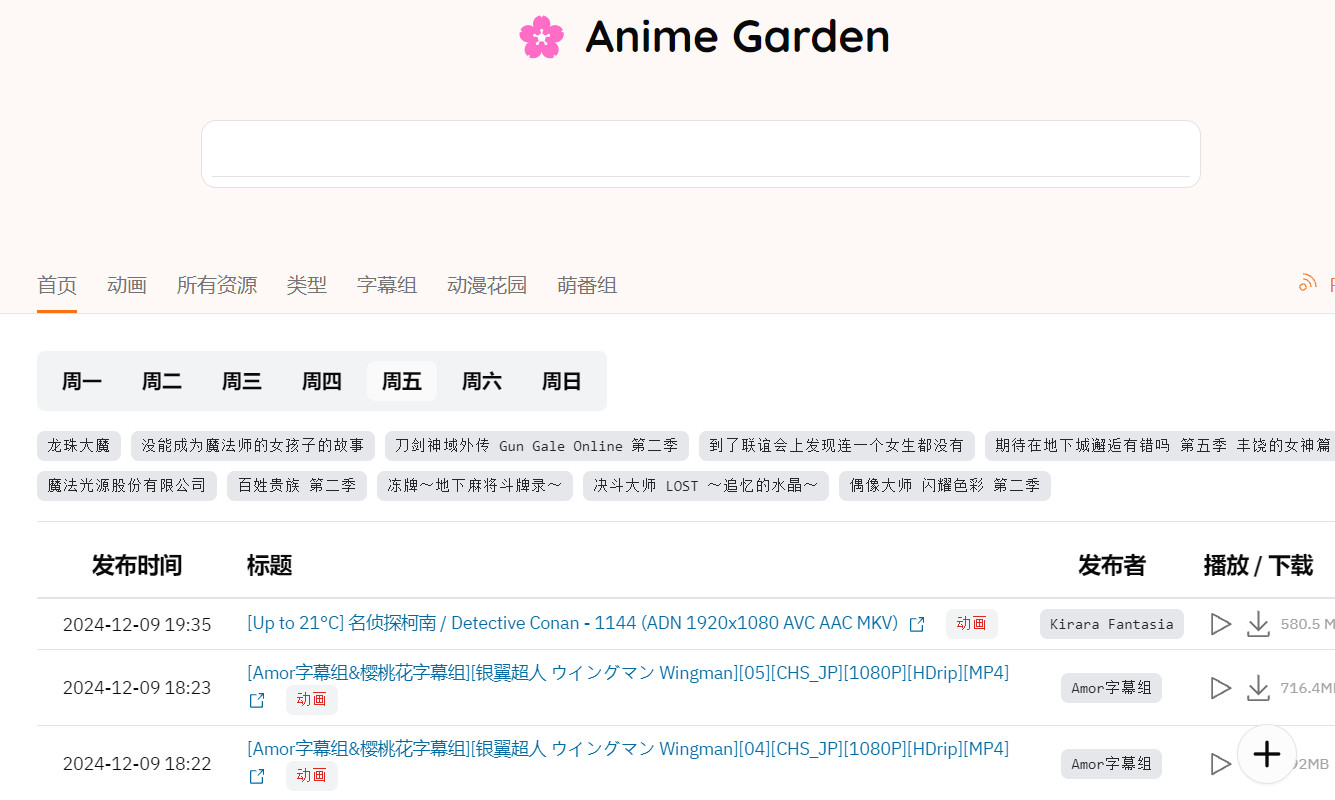1335x800 pixels.
Task: Click Amor字幕组 publisher on Wingman [05] row
Action: click(x=1111, y=688)
